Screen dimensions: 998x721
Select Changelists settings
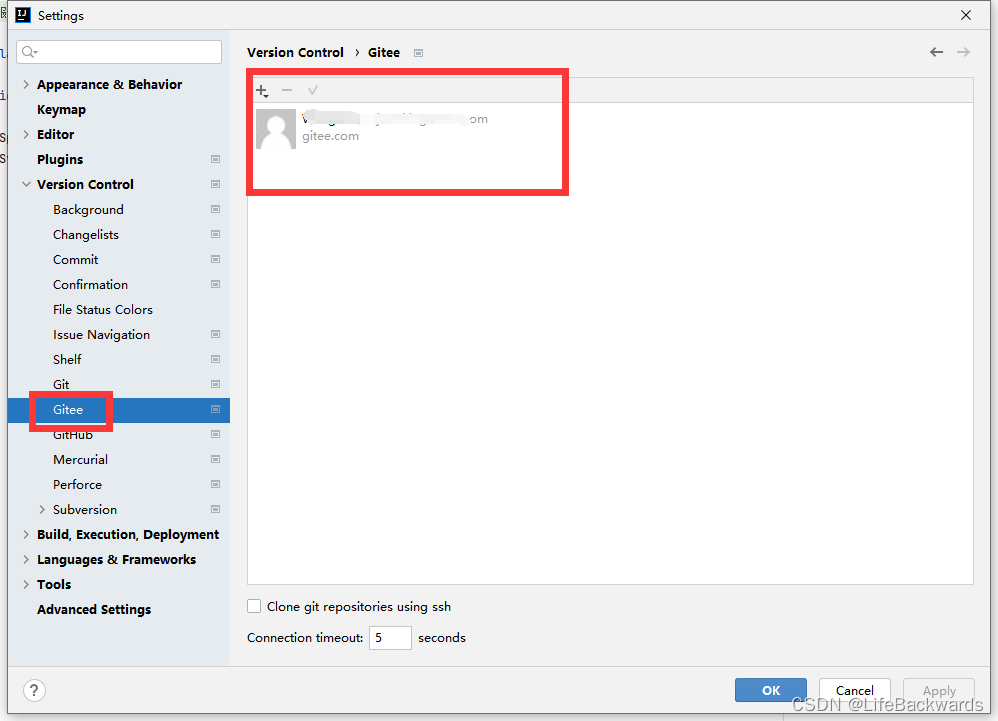(86, 234)
